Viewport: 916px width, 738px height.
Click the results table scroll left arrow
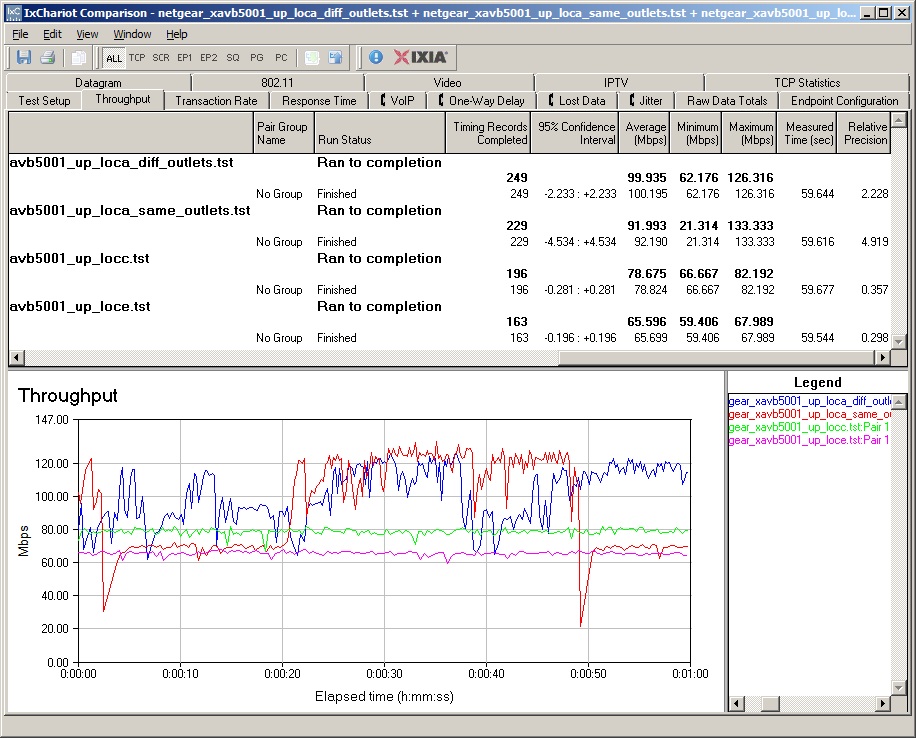tap(16, 357)
